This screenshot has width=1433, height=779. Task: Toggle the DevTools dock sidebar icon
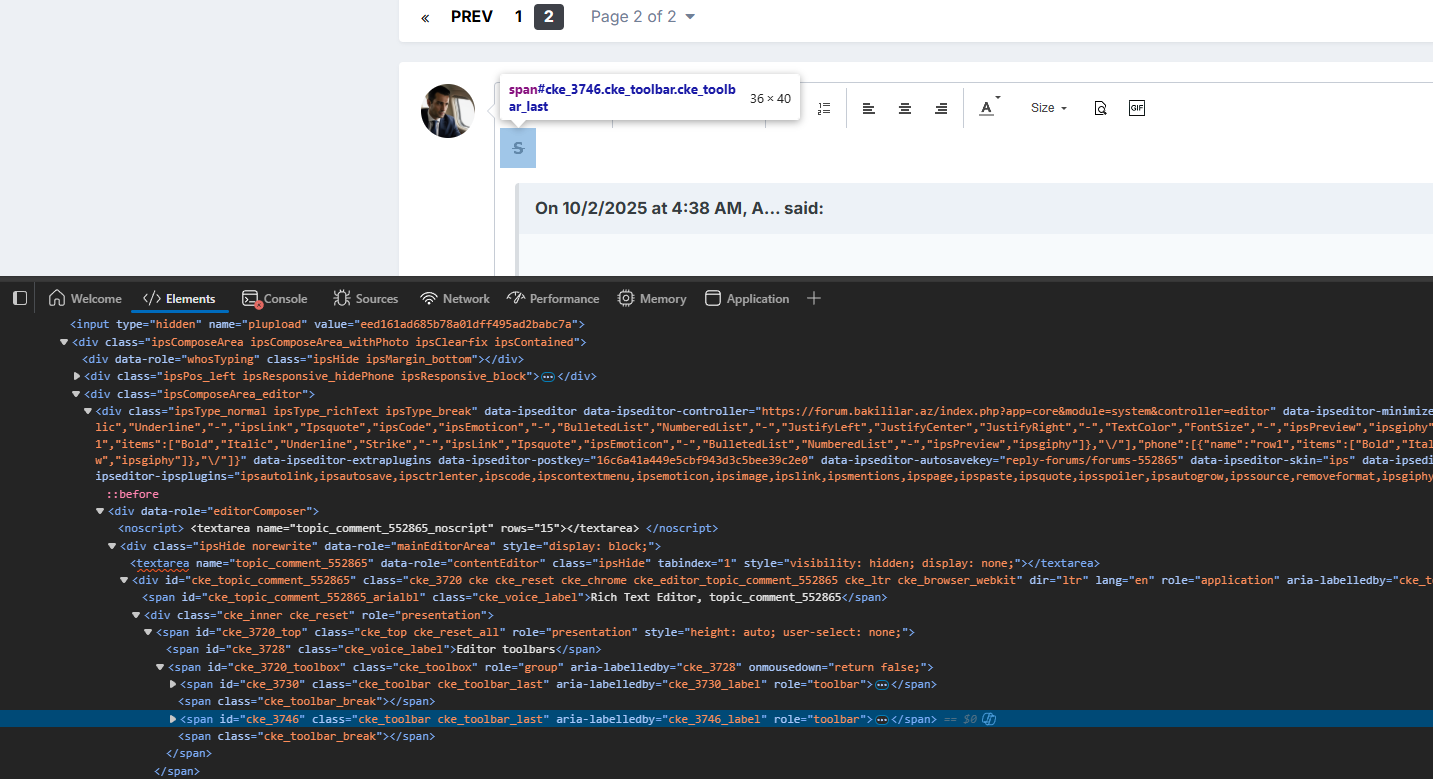click(20, 298)
